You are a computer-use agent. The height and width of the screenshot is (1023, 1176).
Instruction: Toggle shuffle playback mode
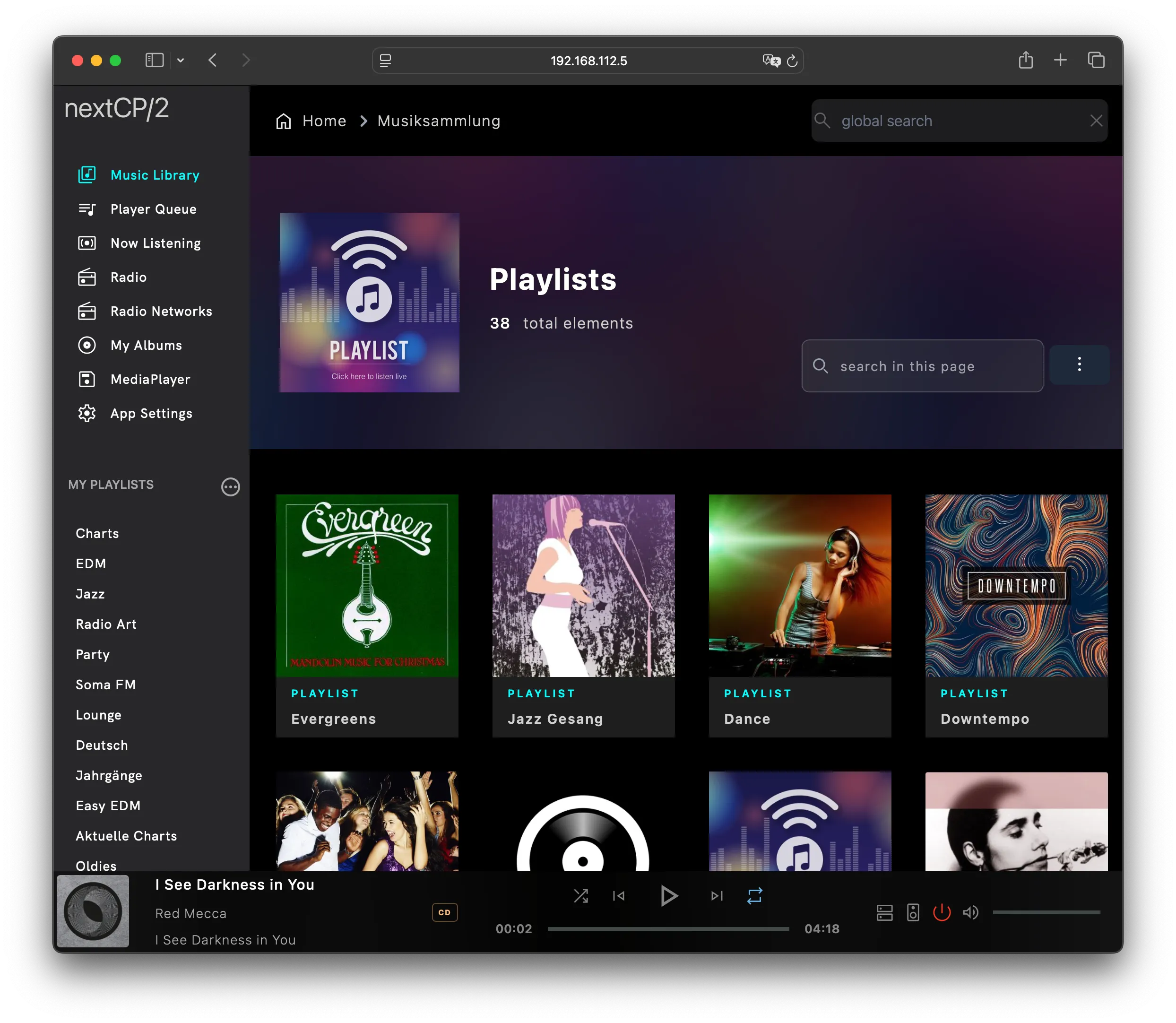click(x=580, y=896)
